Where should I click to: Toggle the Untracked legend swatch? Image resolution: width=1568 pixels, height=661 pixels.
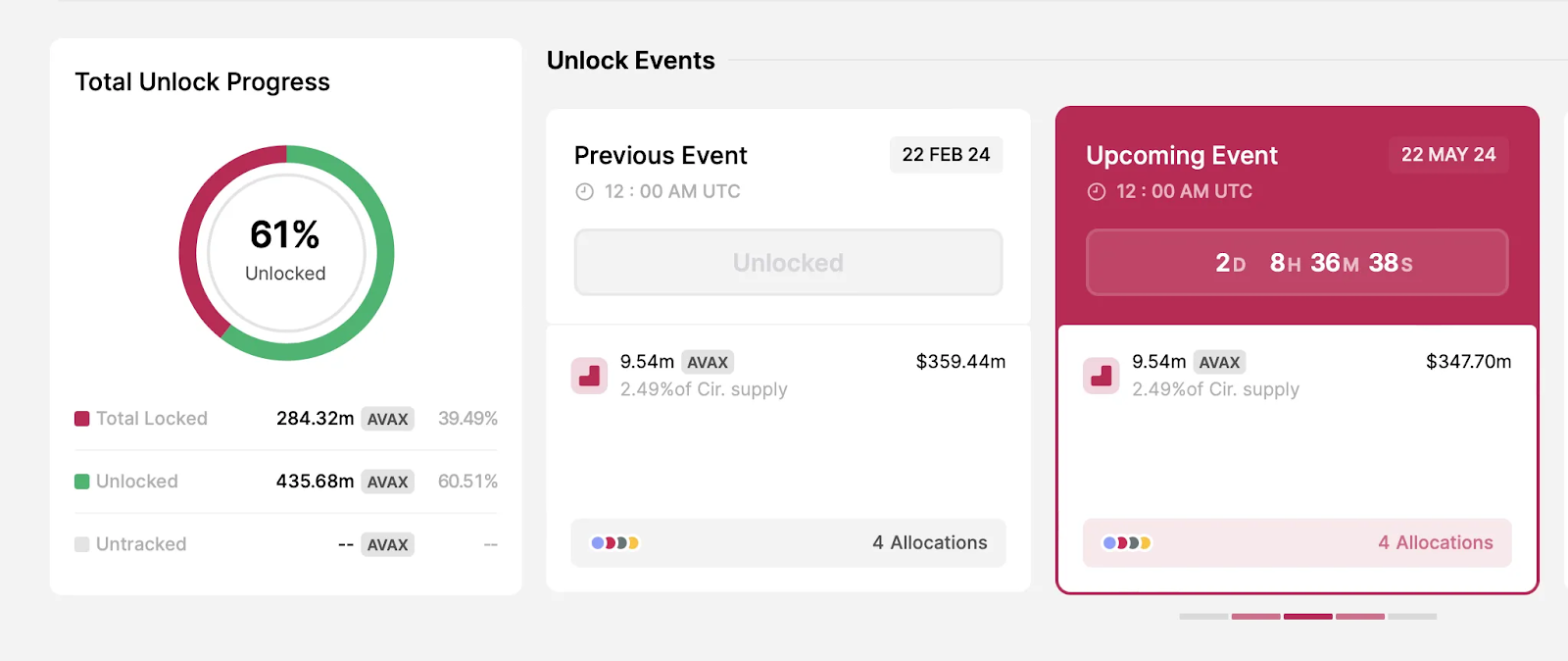point(82,544)
